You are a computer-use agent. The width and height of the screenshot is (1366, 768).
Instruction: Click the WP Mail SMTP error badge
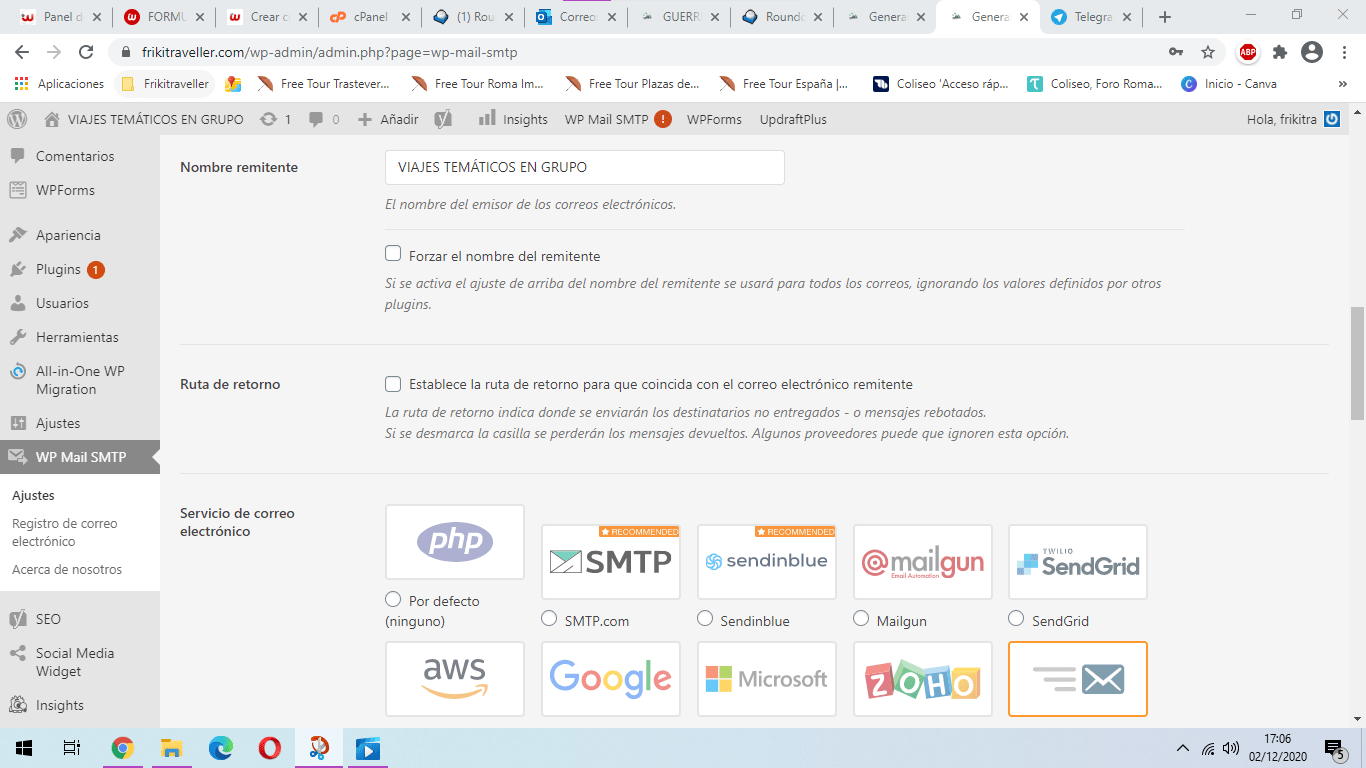click(663, 119)
